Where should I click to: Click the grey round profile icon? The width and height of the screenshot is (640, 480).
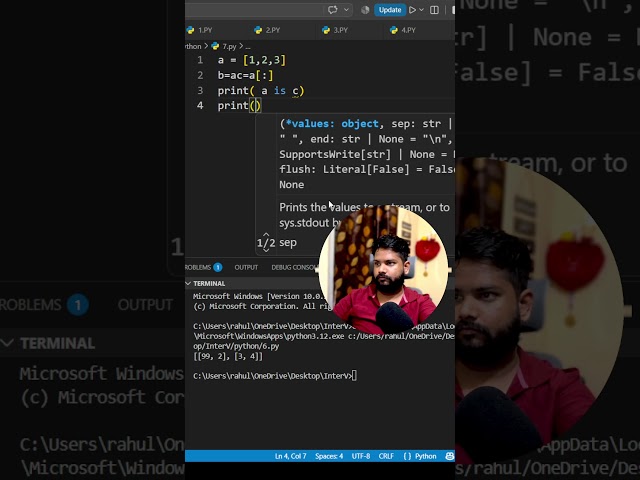(365, 10)
